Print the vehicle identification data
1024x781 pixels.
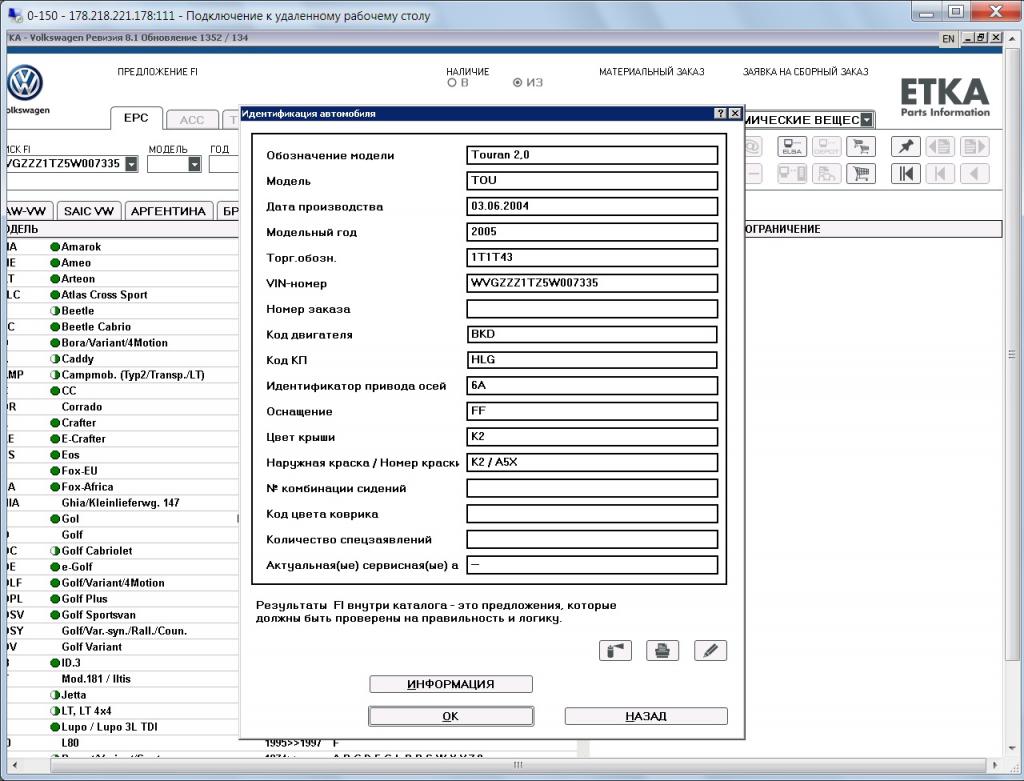[662, 650]
